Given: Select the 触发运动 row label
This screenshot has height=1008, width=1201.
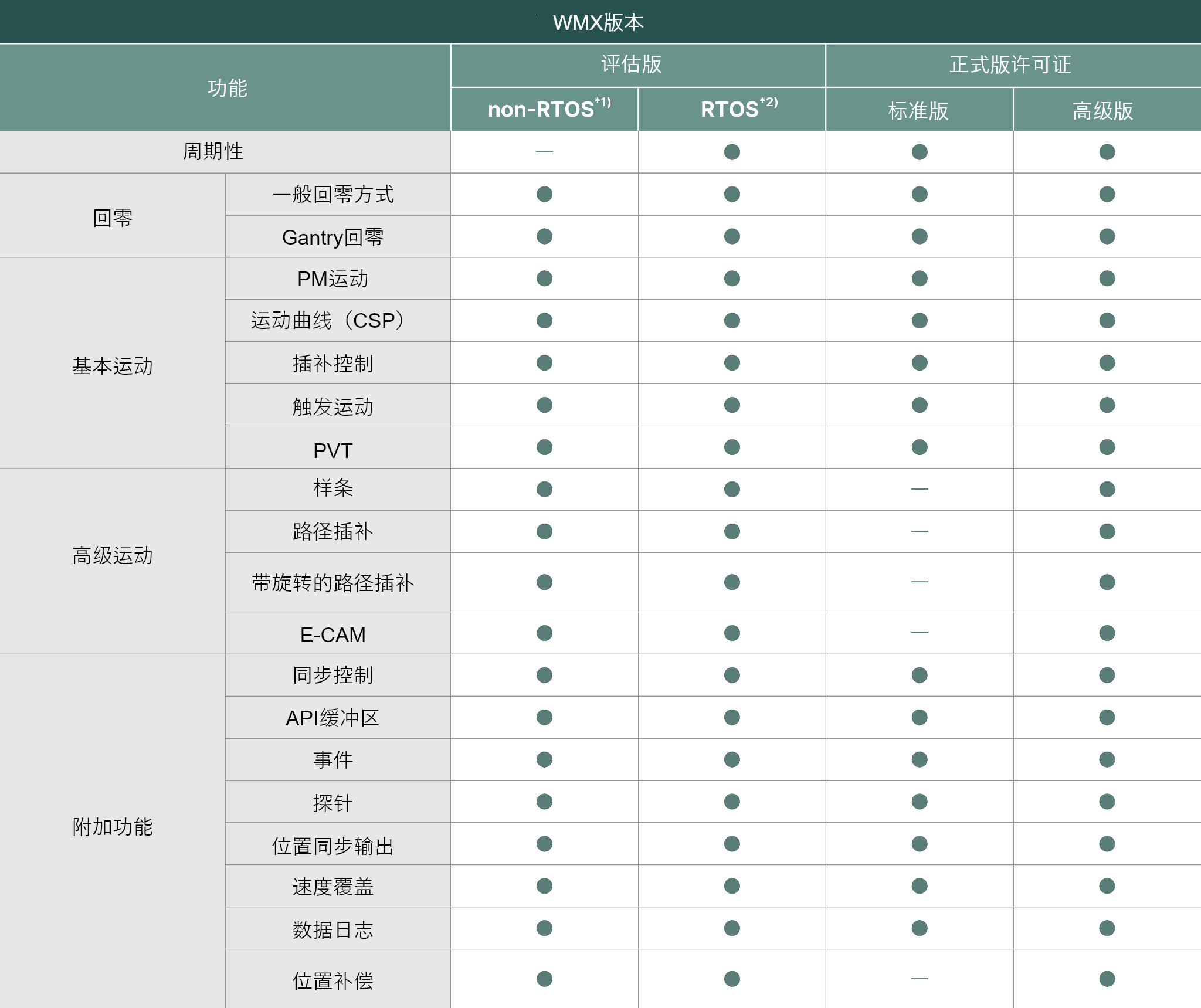Looking at the screenshot, I should (338, 405).
